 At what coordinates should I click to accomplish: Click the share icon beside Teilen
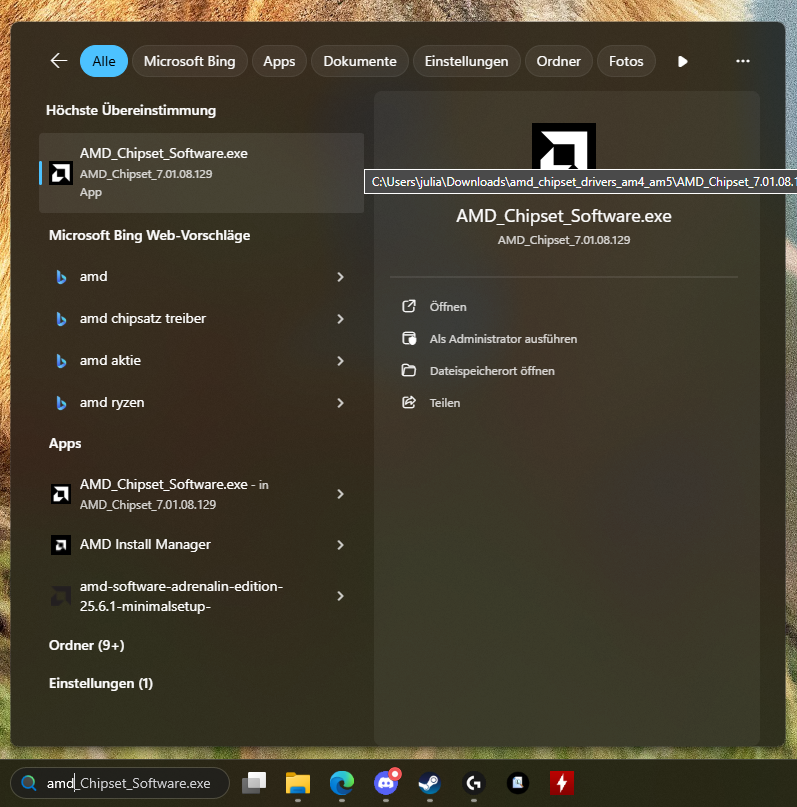click(x=409, y=402)
